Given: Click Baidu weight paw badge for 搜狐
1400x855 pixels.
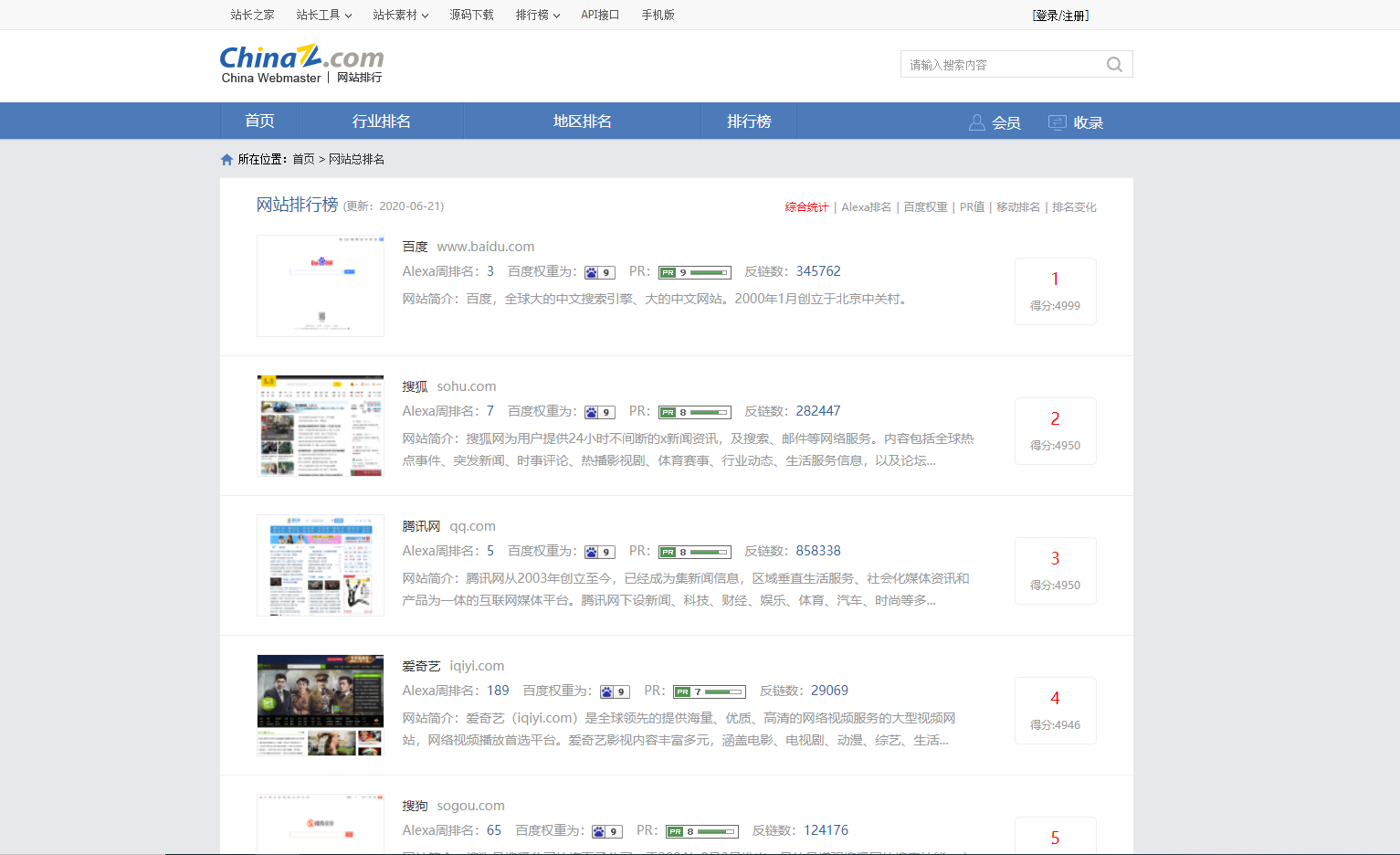Looking at the screenshot, I should (x=600, y=412).
